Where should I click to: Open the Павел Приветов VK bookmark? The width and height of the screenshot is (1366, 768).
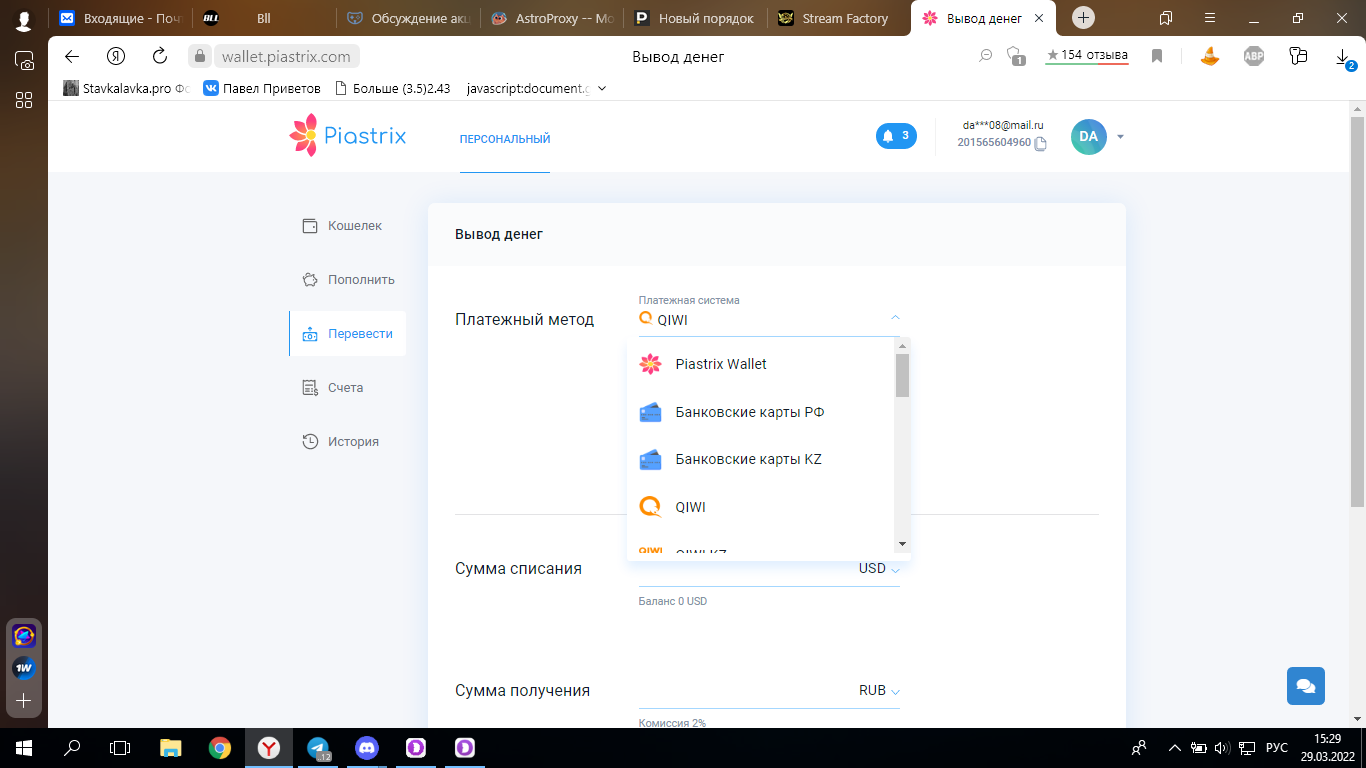click(263, 88)
